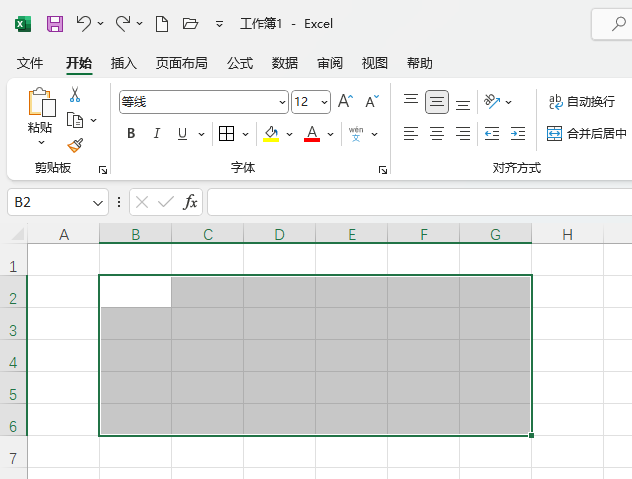Screen dimensions: 632x479
Task: Open the font name dropdown
Action: pyautogui.click(x=283, y=102)
